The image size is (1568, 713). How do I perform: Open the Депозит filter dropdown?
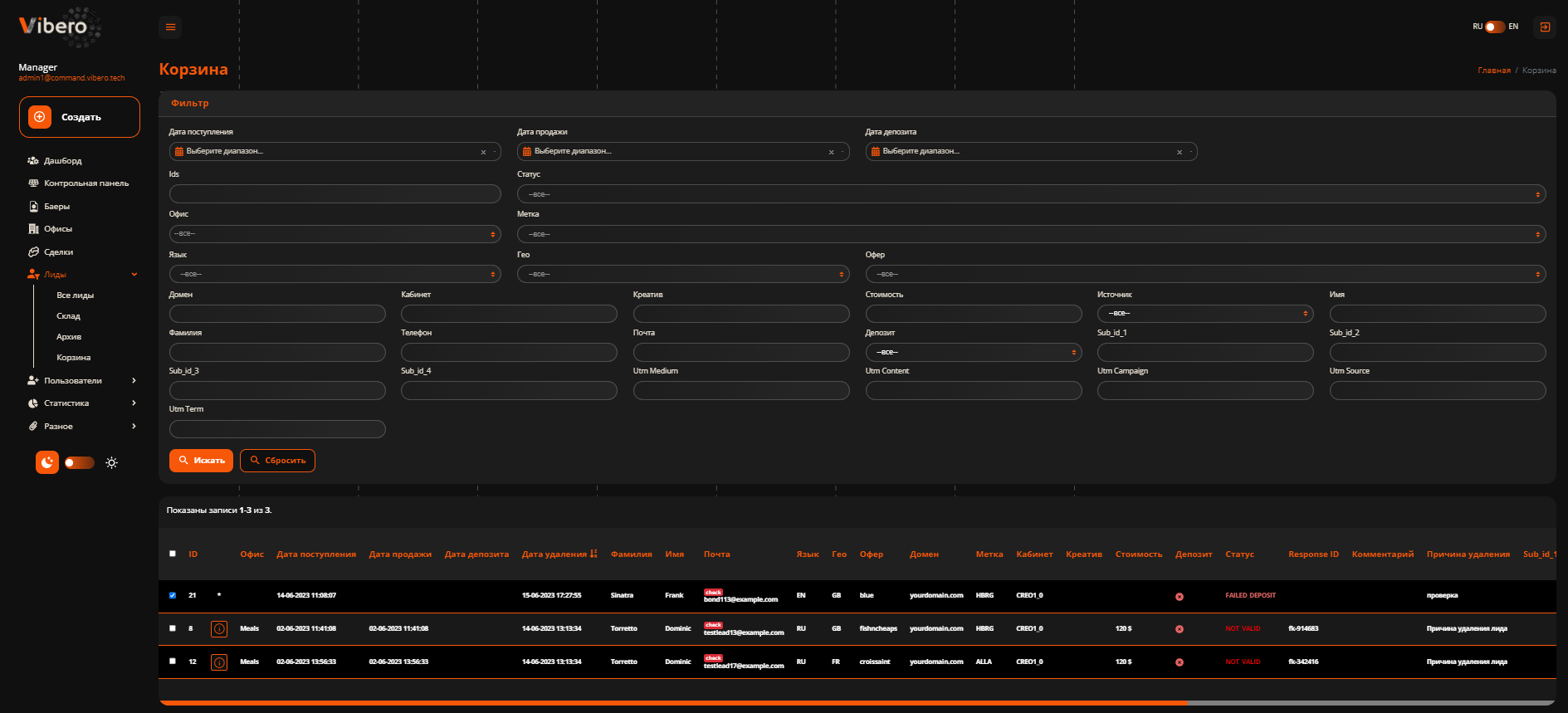pyautogui.click(x=974, y=352)
